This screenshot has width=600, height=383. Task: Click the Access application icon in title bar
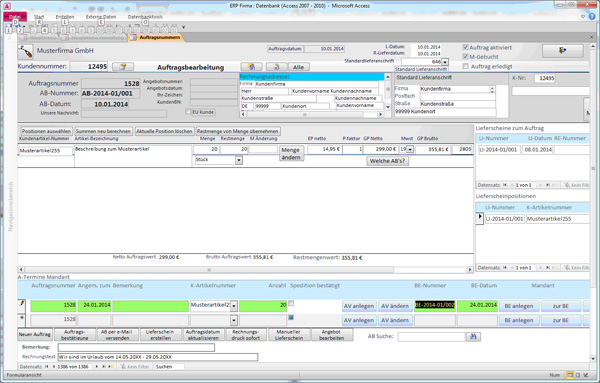point(7,6)
